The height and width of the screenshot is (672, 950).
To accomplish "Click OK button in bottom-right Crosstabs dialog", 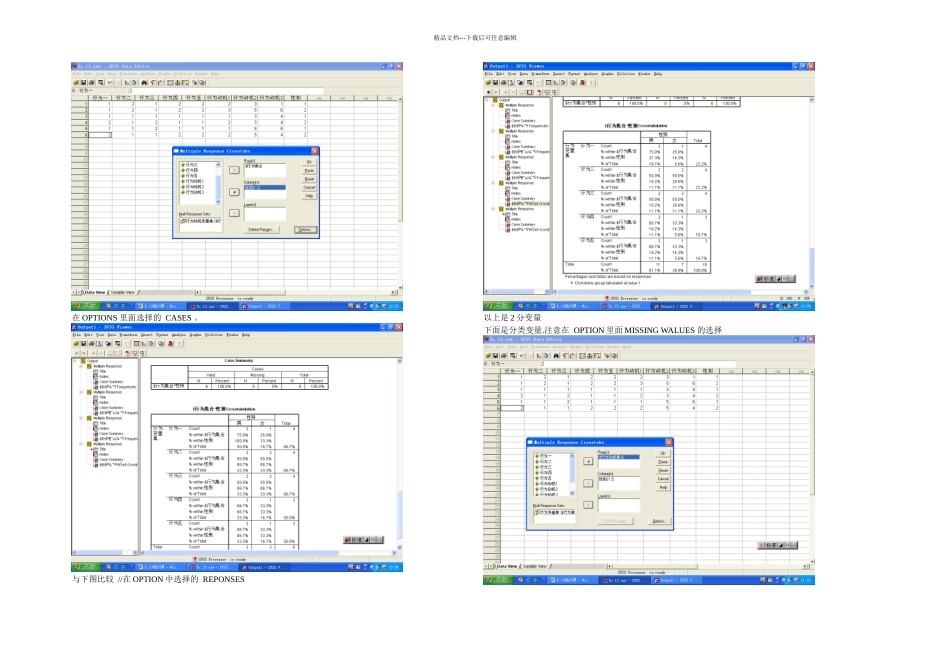I will click(x=663, y=453).
